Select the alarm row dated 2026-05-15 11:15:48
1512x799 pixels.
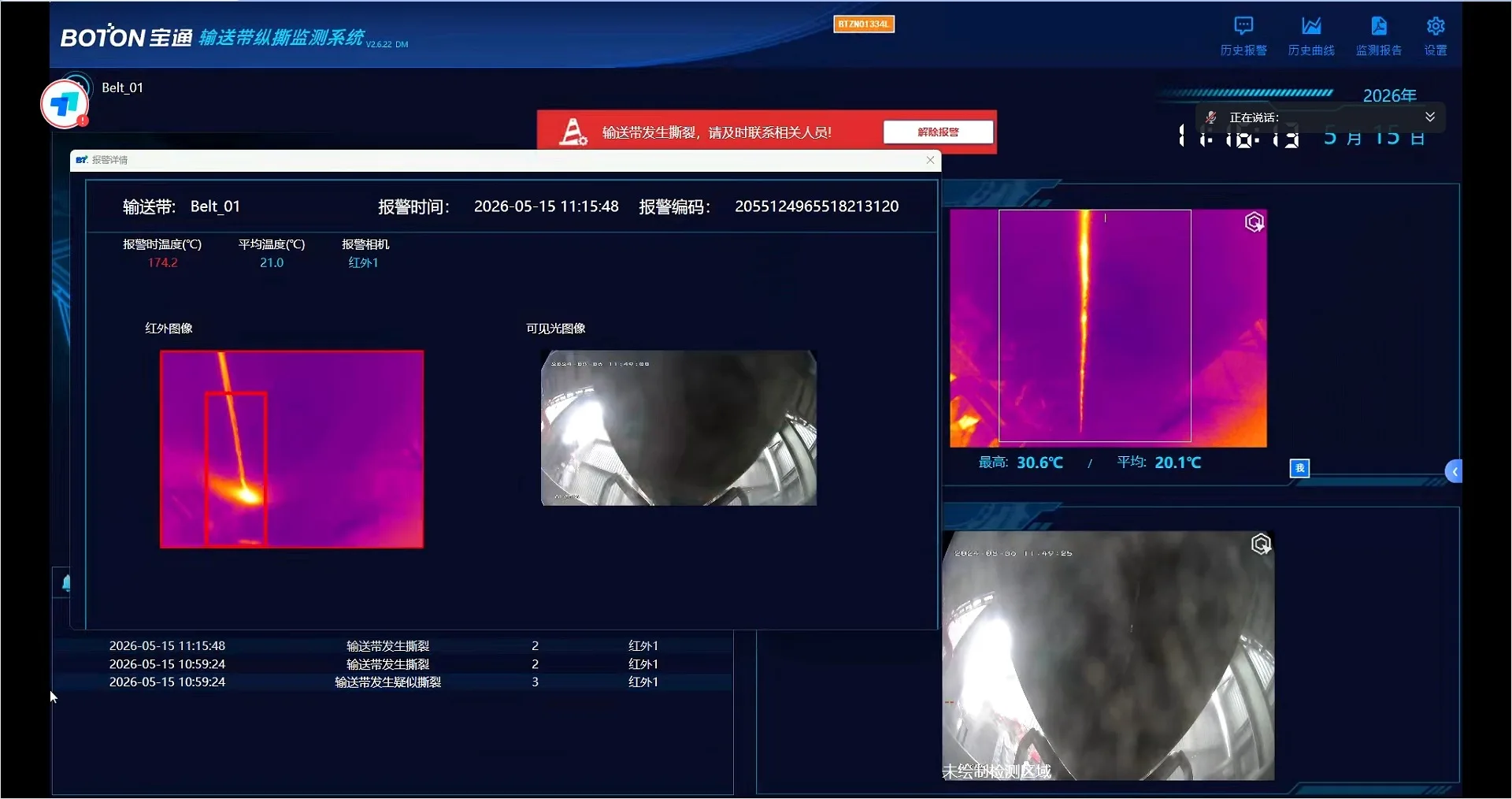(393, 646)
